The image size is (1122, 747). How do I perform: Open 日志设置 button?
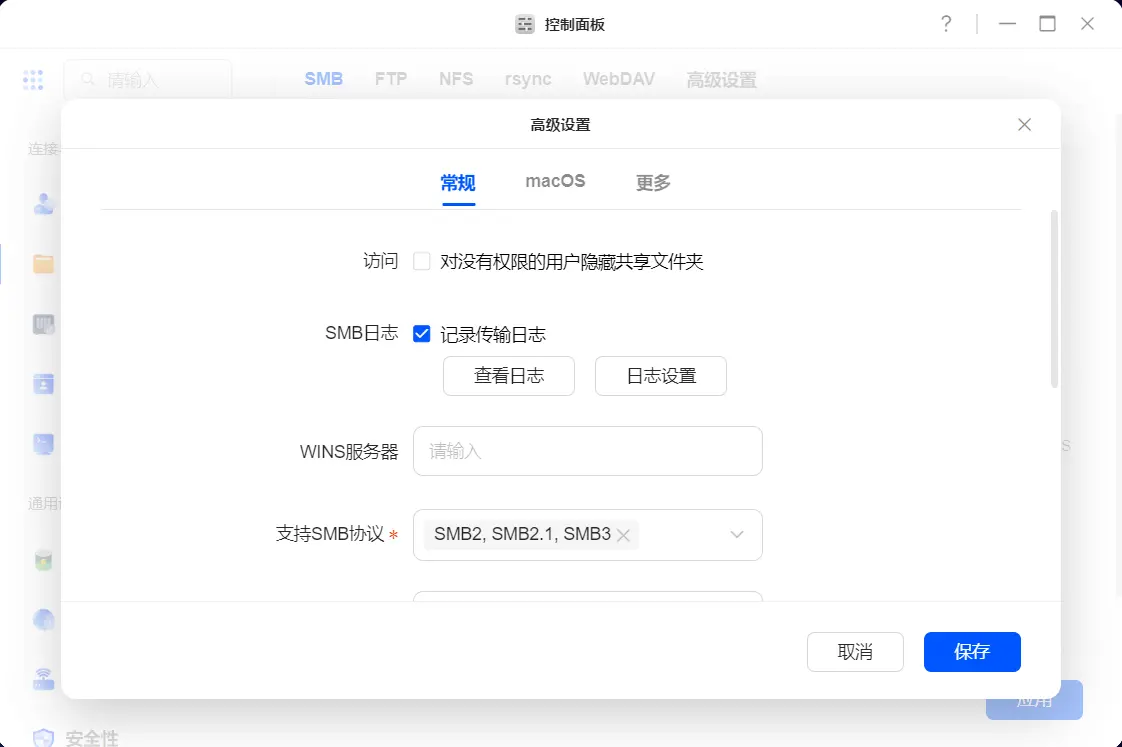(661, 376)
